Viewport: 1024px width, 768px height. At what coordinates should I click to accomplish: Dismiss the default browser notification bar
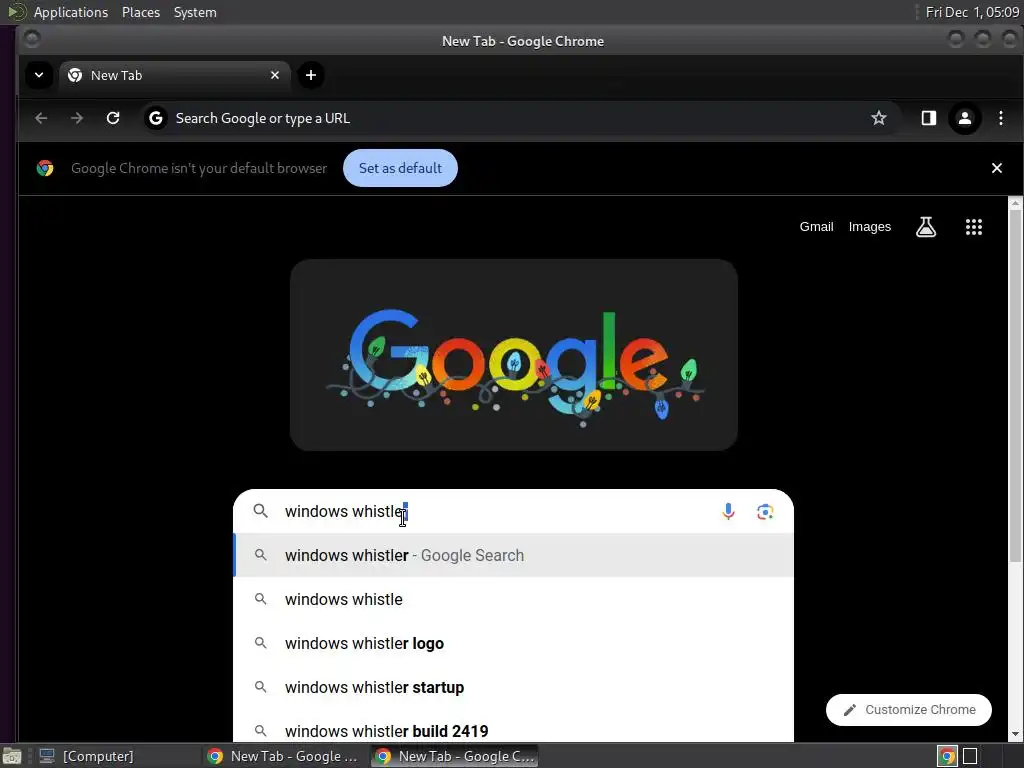(997, 168)
